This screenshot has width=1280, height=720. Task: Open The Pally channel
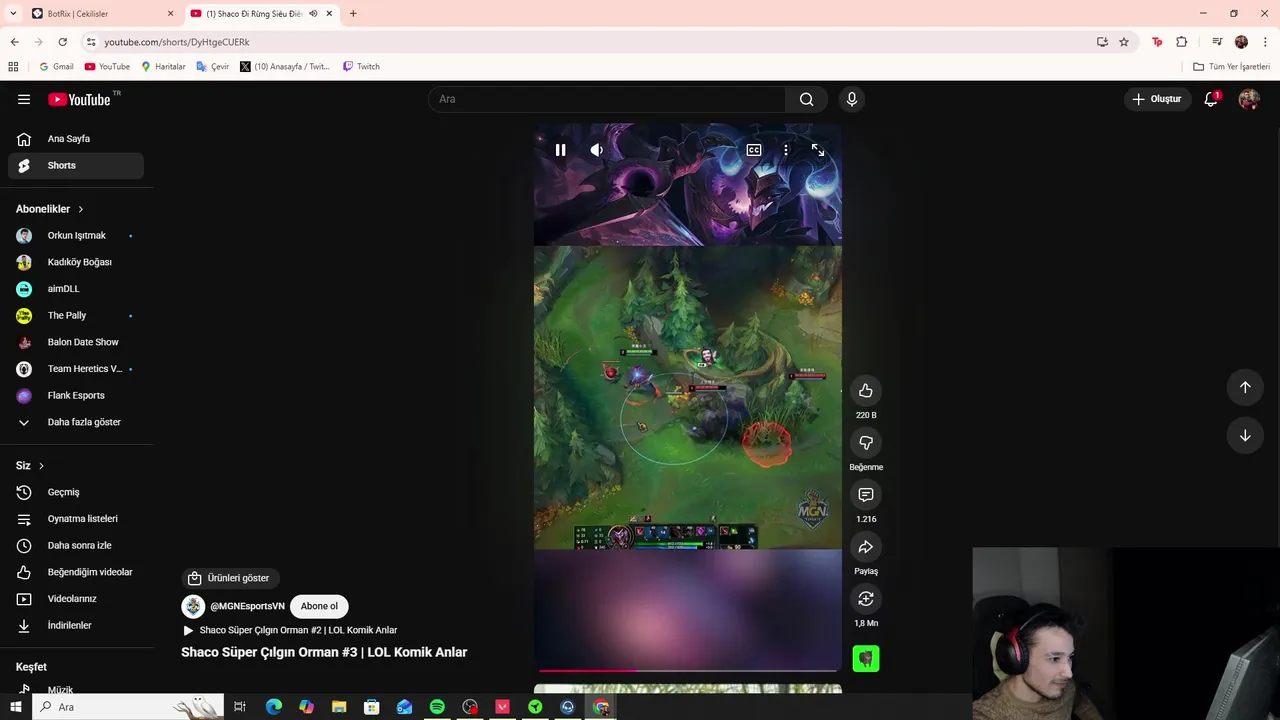click(76, 316)
